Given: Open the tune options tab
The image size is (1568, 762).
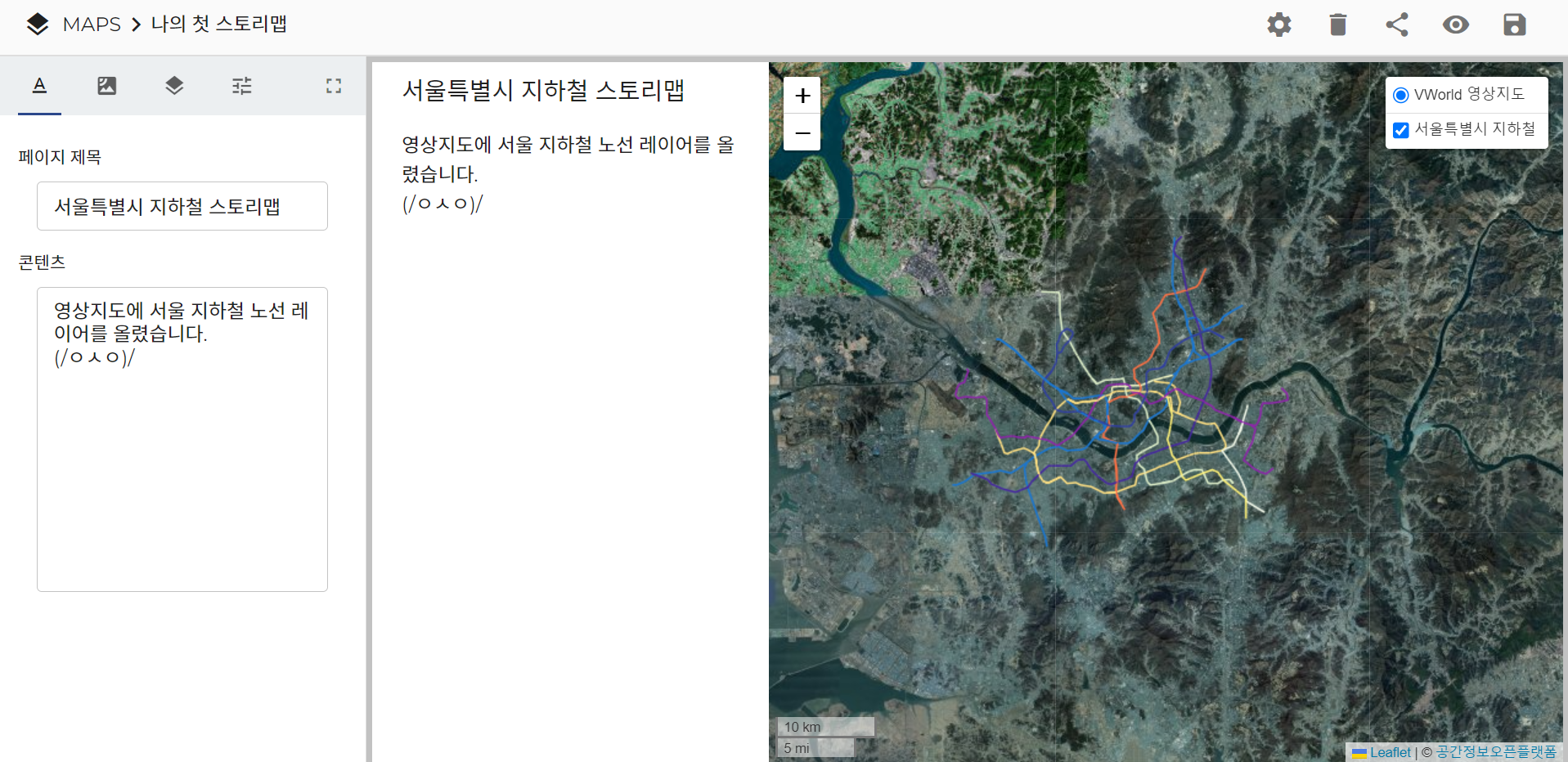Looking at the screenshot, I should click(x=241, y=86).
